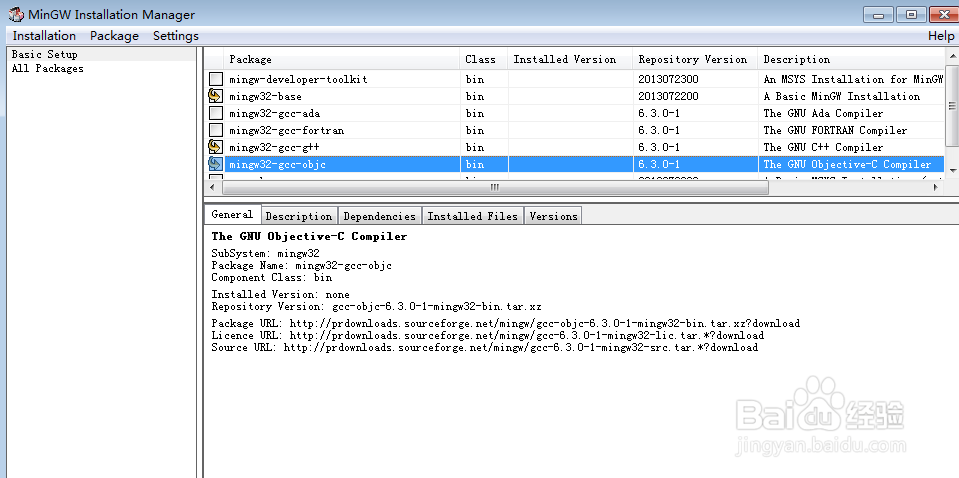The image size is (959, 478).
Task: Click the vertical scrollbar thumb of package list
Action: 952,105
